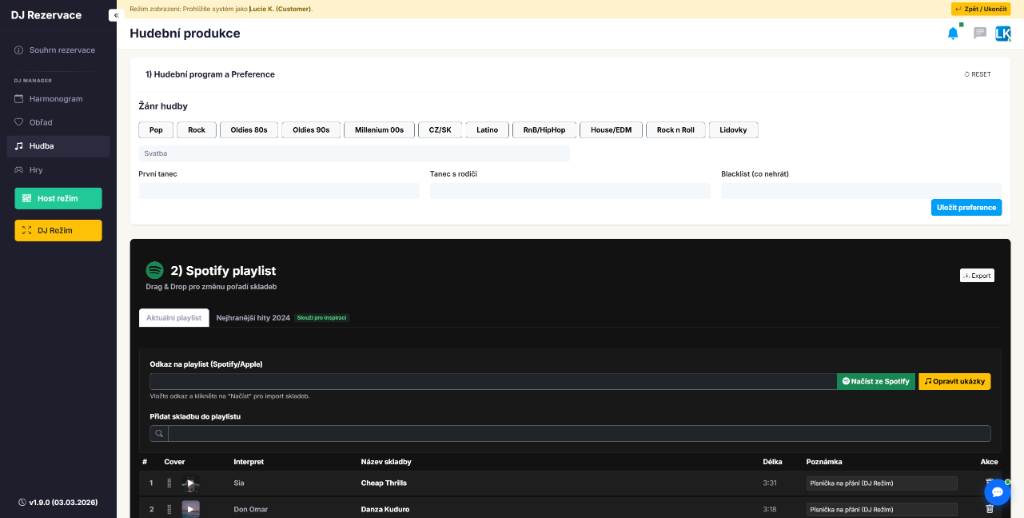
Task: Toggle the Millenium 00s genre
Action: click(379, 130)
